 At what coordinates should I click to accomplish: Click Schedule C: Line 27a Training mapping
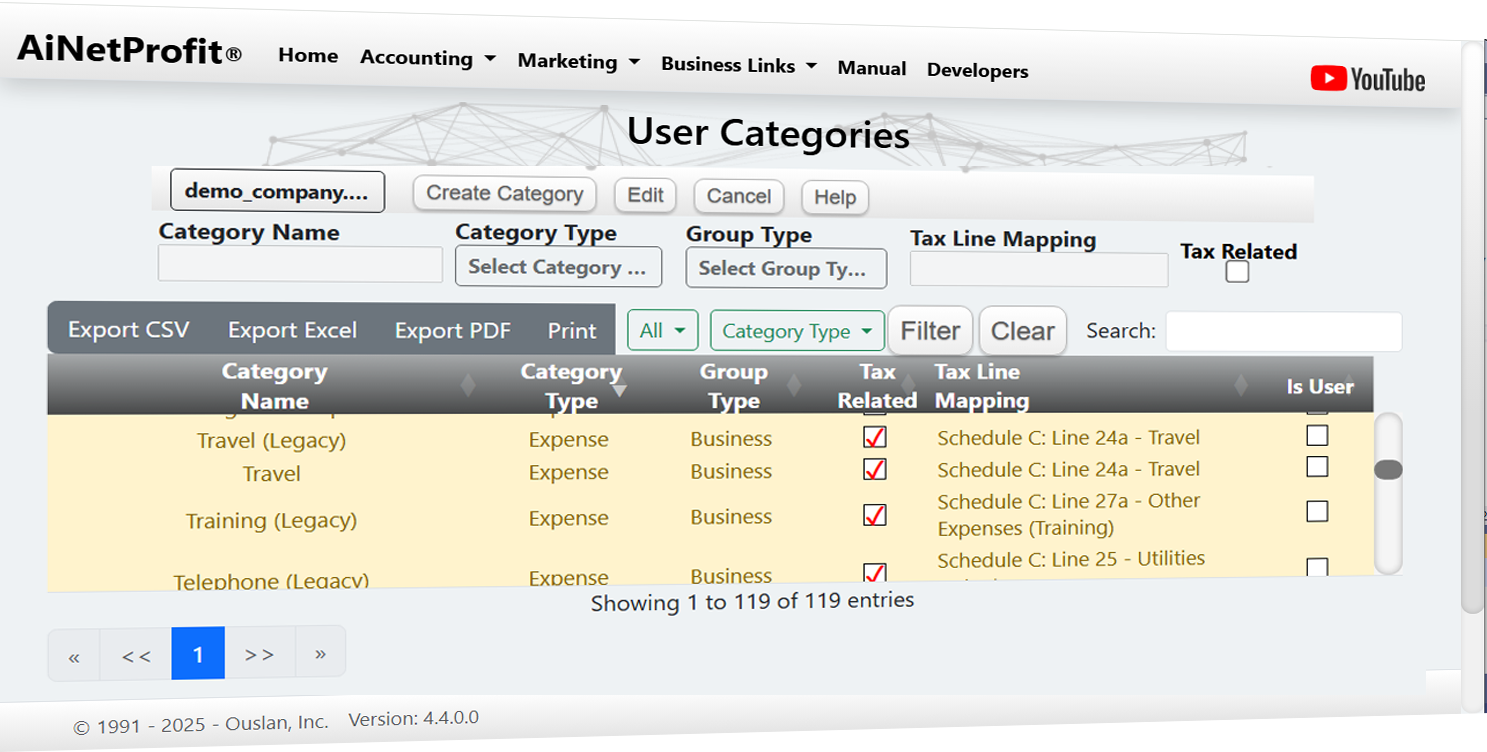[x=1069, y=514]
